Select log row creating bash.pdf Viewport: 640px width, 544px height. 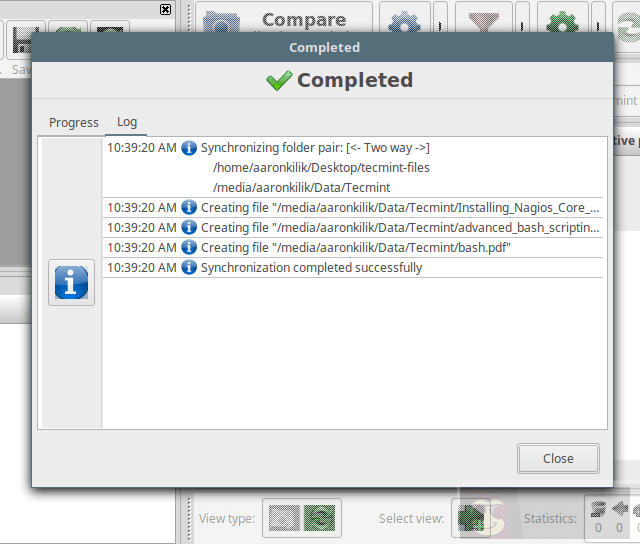(x=353, y=248)
